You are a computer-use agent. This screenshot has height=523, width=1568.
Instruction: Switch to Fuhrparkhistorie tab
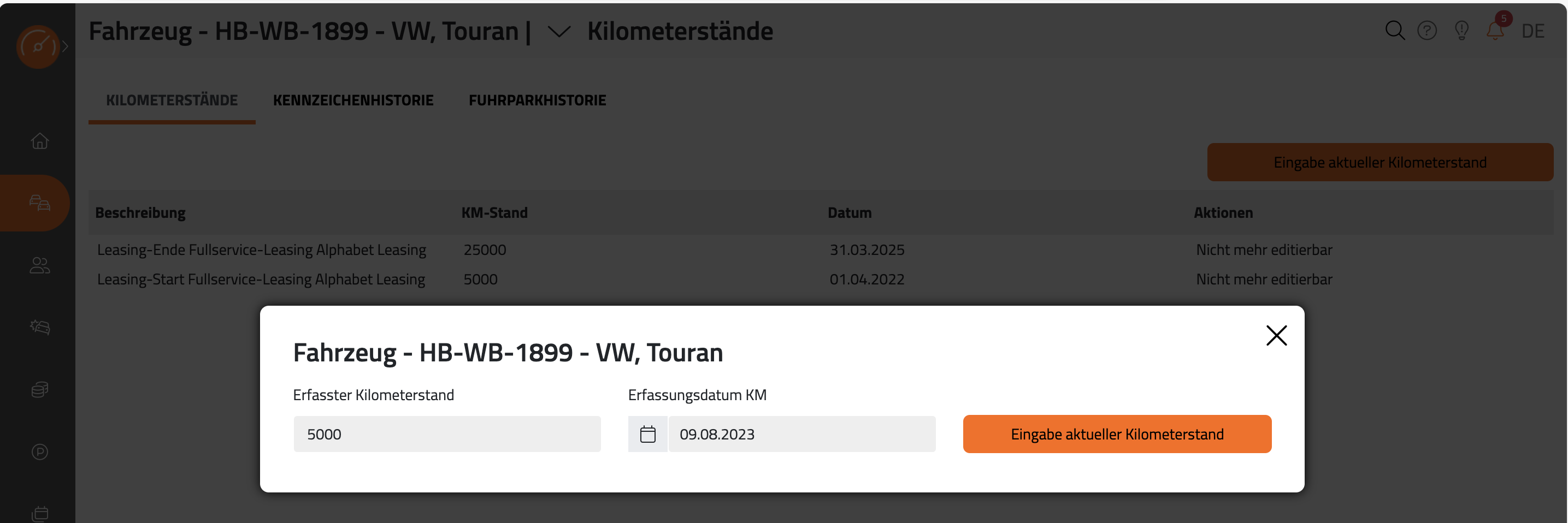tap(538, 100)
